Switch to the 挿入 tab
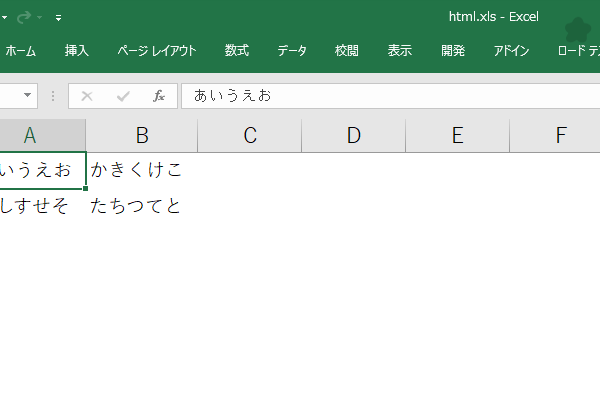 [77, 51]
